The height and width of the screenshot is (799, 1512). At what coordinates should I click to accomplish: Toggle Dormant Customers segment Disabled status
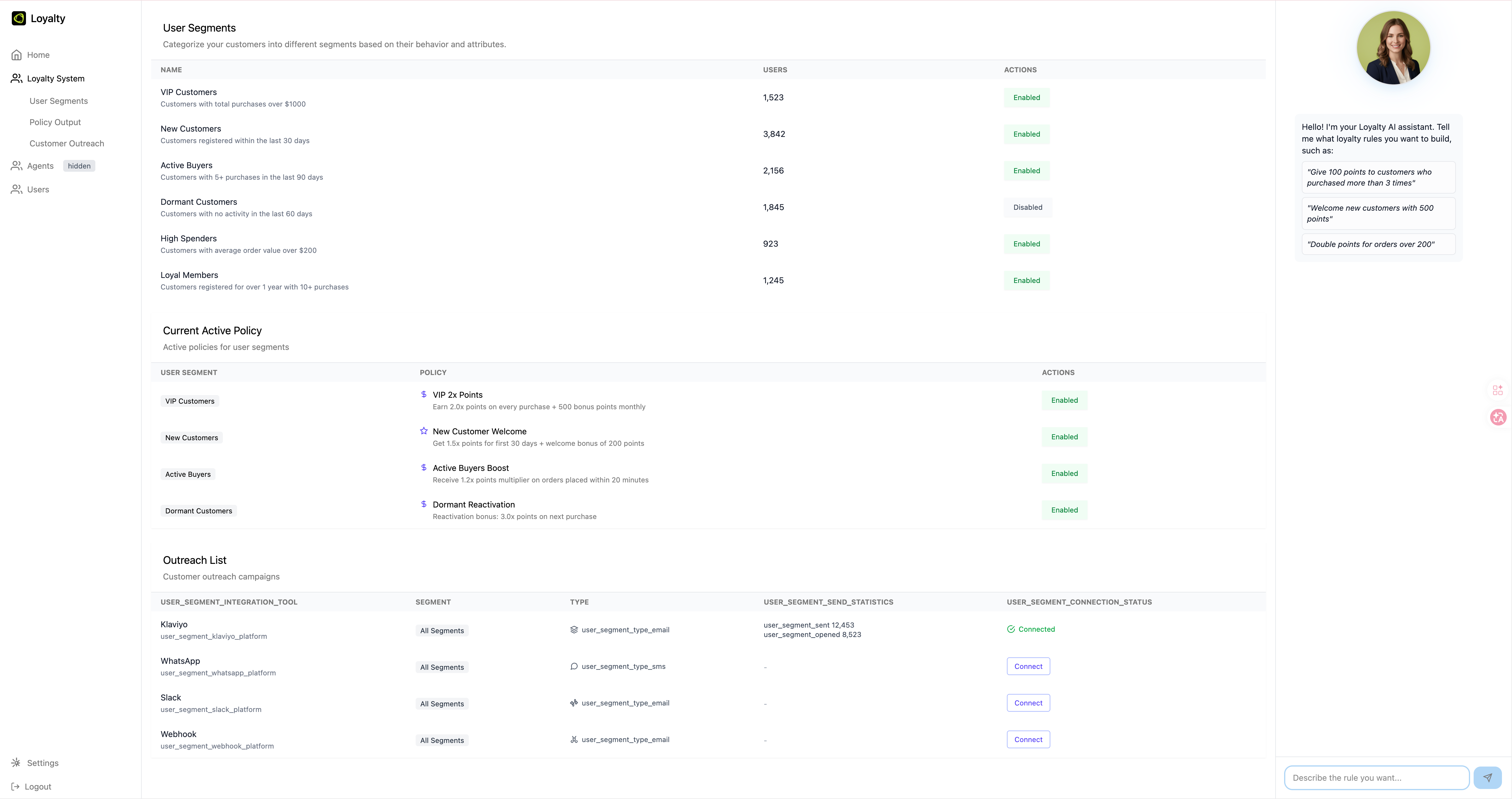tap(1027, 207)
